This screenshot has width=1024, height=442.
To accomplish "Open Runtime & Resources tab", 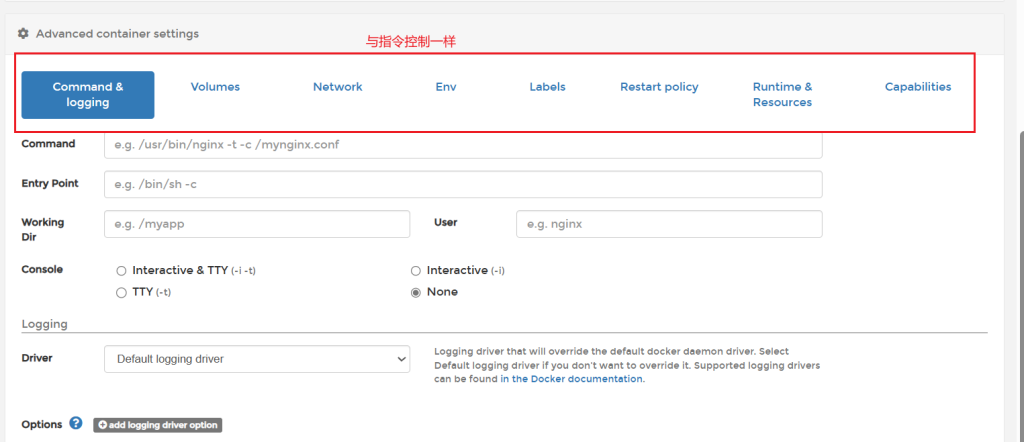I will point(782,95).
